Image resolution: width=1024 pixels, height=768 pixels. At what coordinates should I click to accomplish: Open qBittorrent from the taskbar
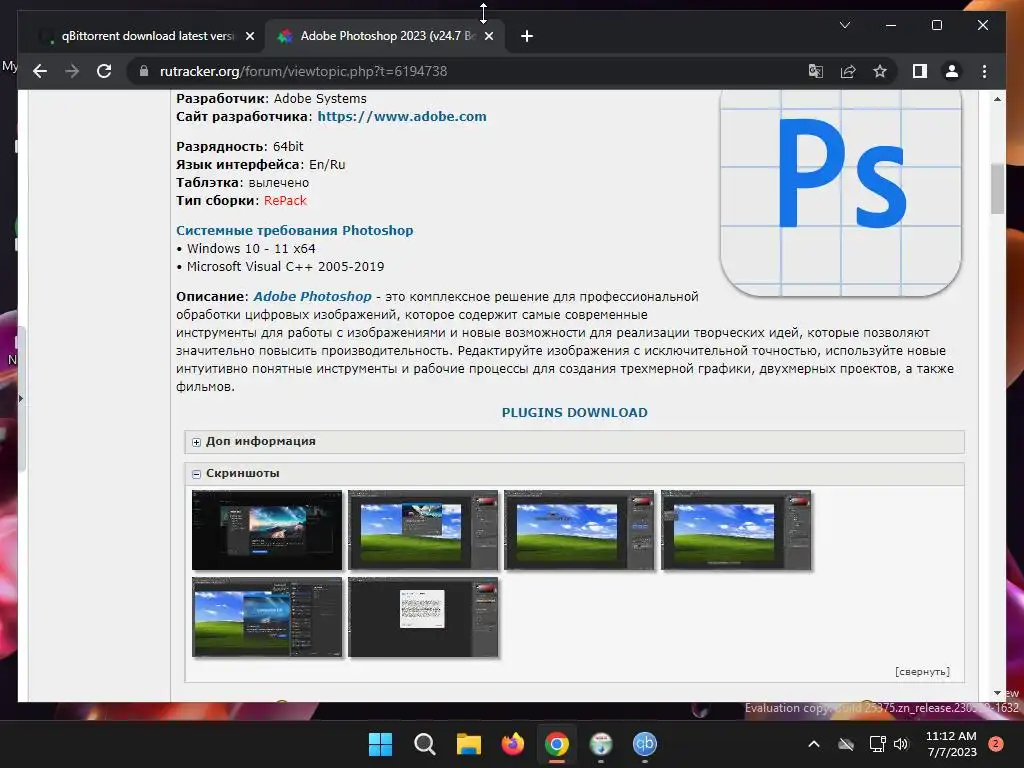point(645,744)
